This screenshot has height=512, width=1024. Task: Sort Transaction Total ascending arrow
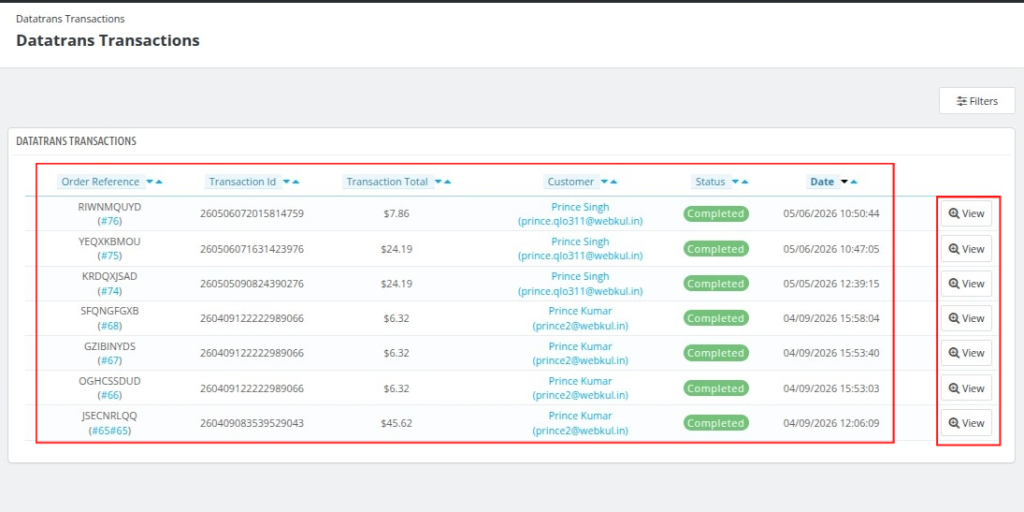coord(447,182)
